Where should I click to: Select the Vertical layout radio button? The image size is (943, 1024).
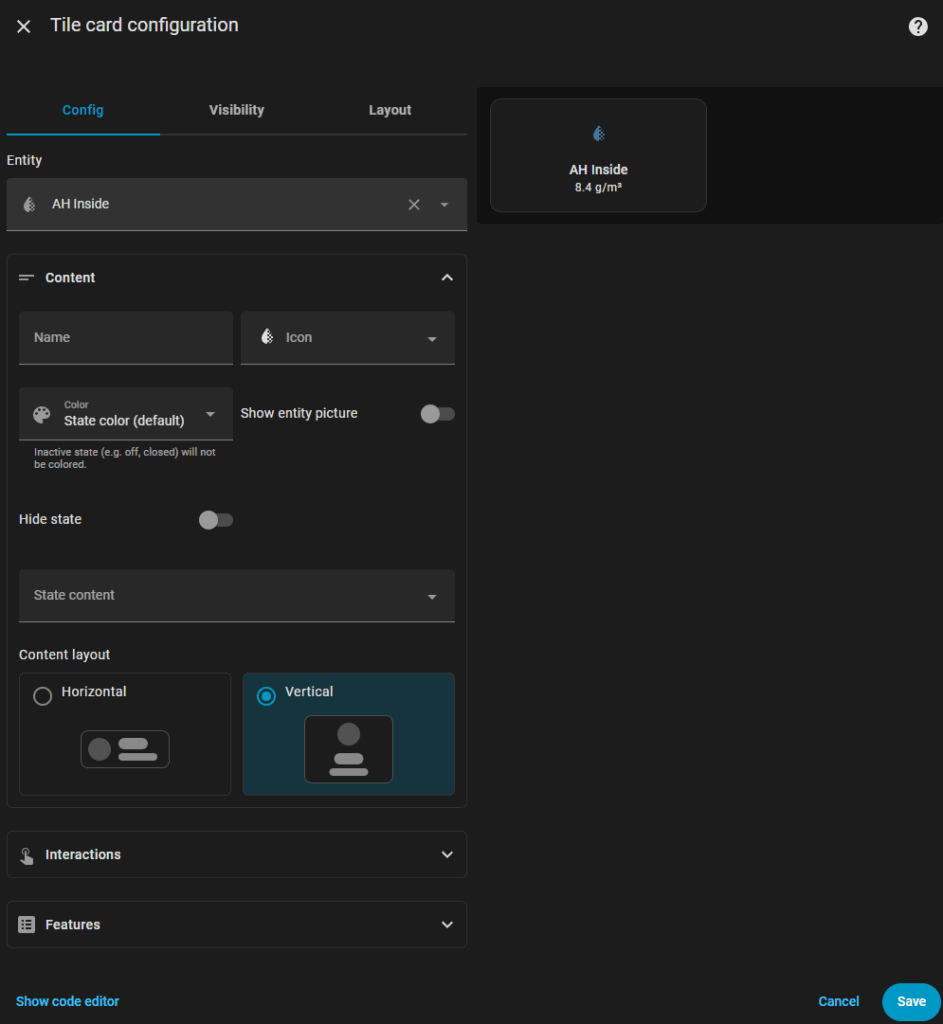266,696
